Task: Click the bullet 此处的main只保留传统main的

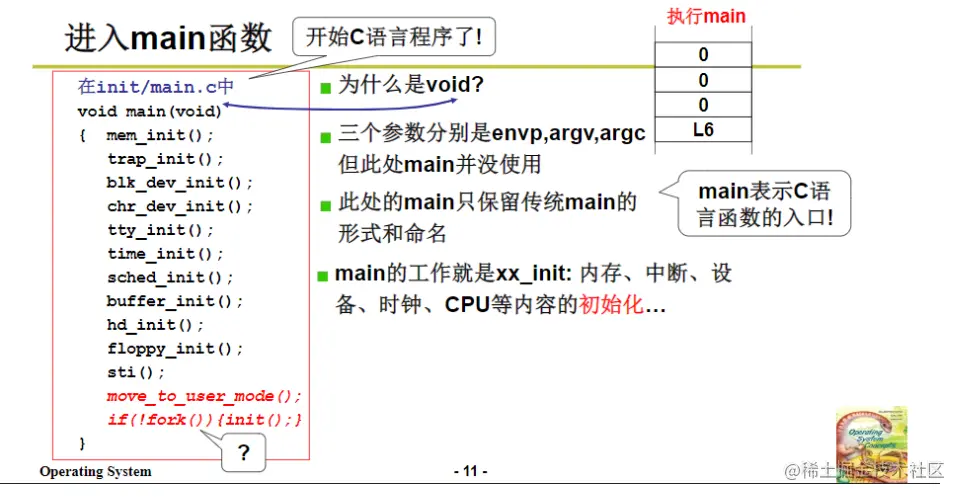Action: (x=487, y=202)
